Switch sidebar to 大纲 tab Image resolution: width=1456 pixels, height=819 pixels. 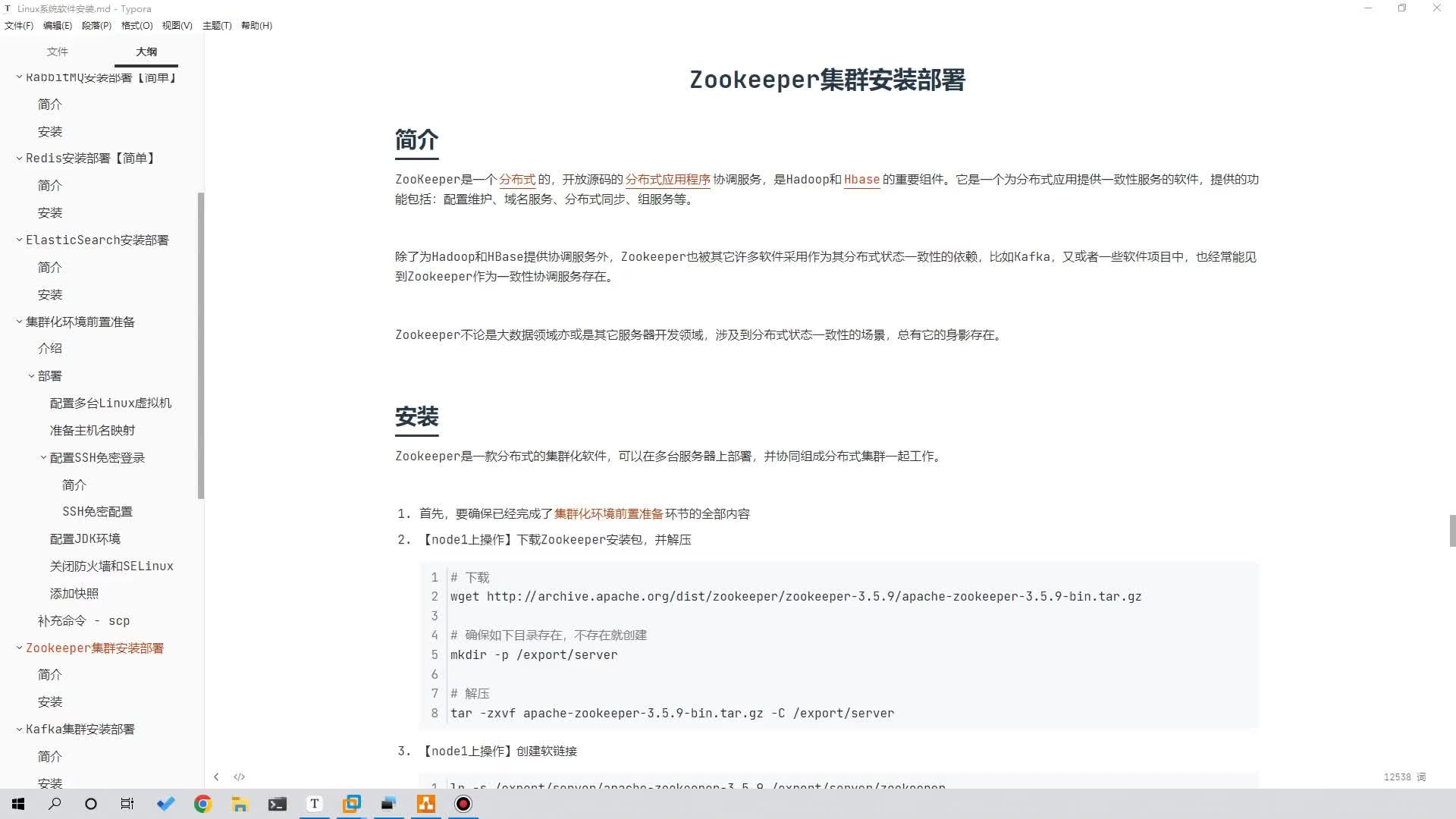[x=146, y=52]
